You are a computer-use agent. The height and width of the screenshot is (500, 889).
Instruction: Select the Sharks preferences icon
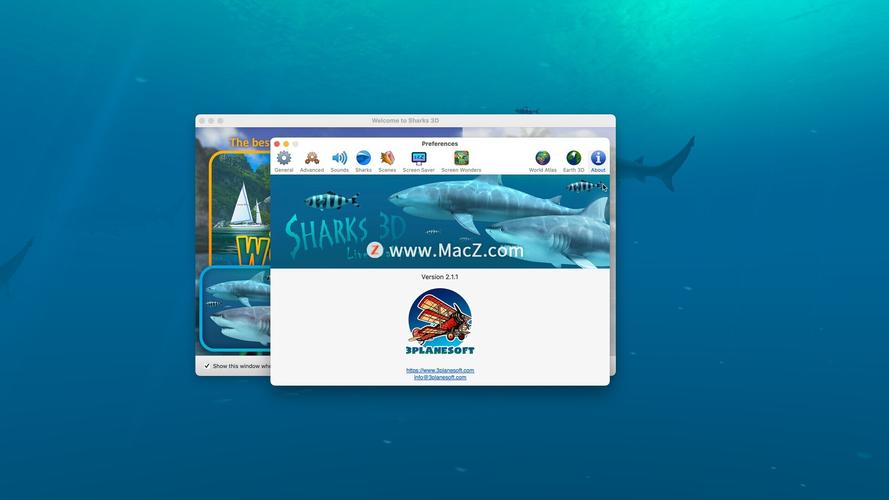click(363, 161)
